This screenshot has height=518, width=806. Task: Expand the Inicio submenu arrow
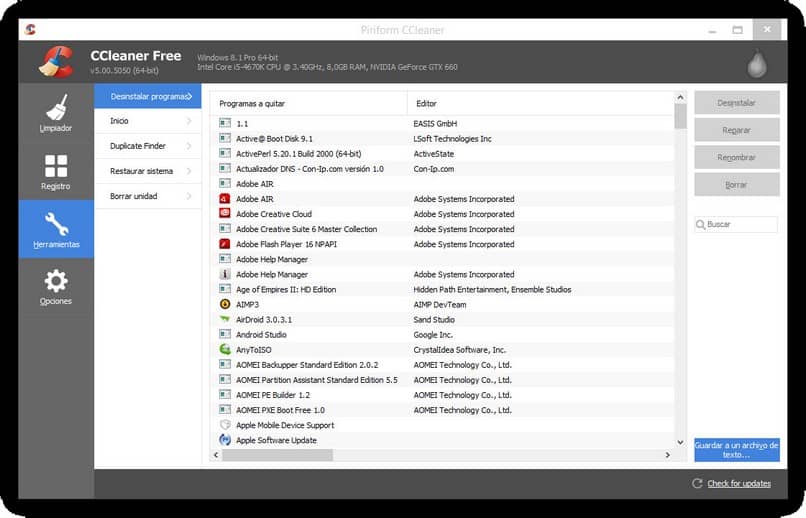click(x=189, y=121)
